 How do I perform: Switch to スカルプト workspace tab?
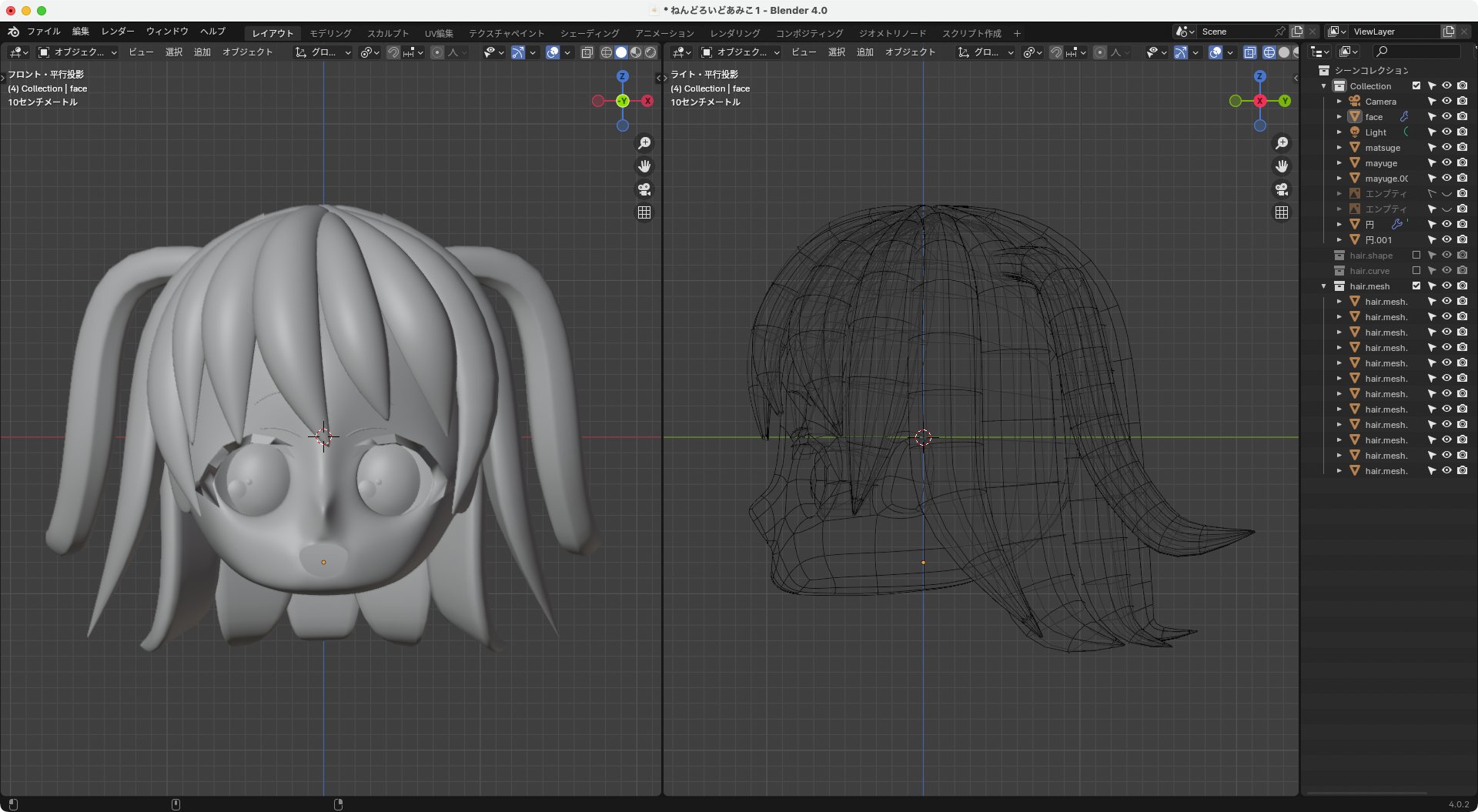point(388,33)
